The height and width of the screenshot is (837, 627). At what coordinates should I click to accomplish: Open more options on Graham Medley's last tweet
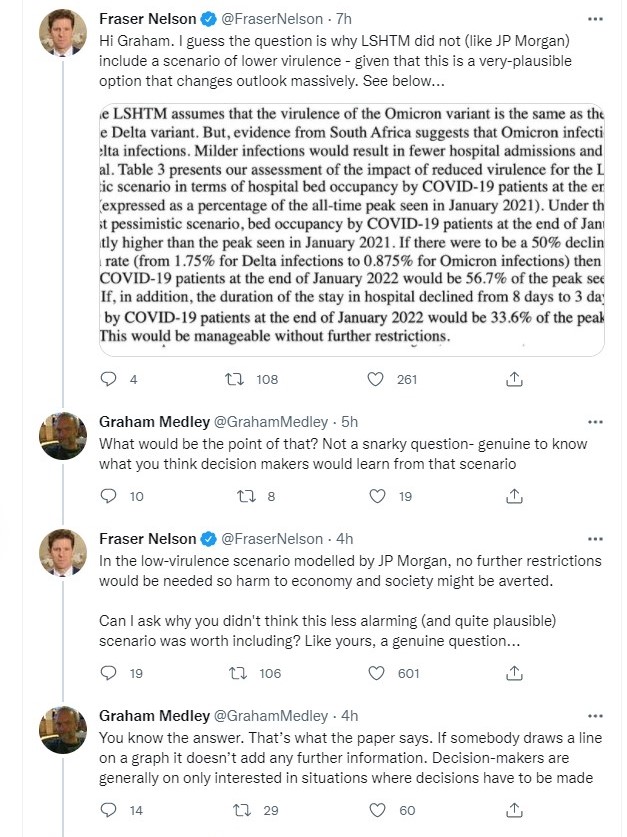tap(596, 715)
